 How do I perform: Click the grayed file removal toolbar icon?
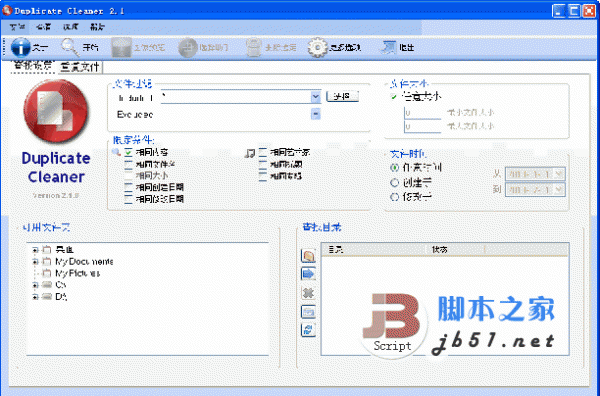click(x=253, y=47)
